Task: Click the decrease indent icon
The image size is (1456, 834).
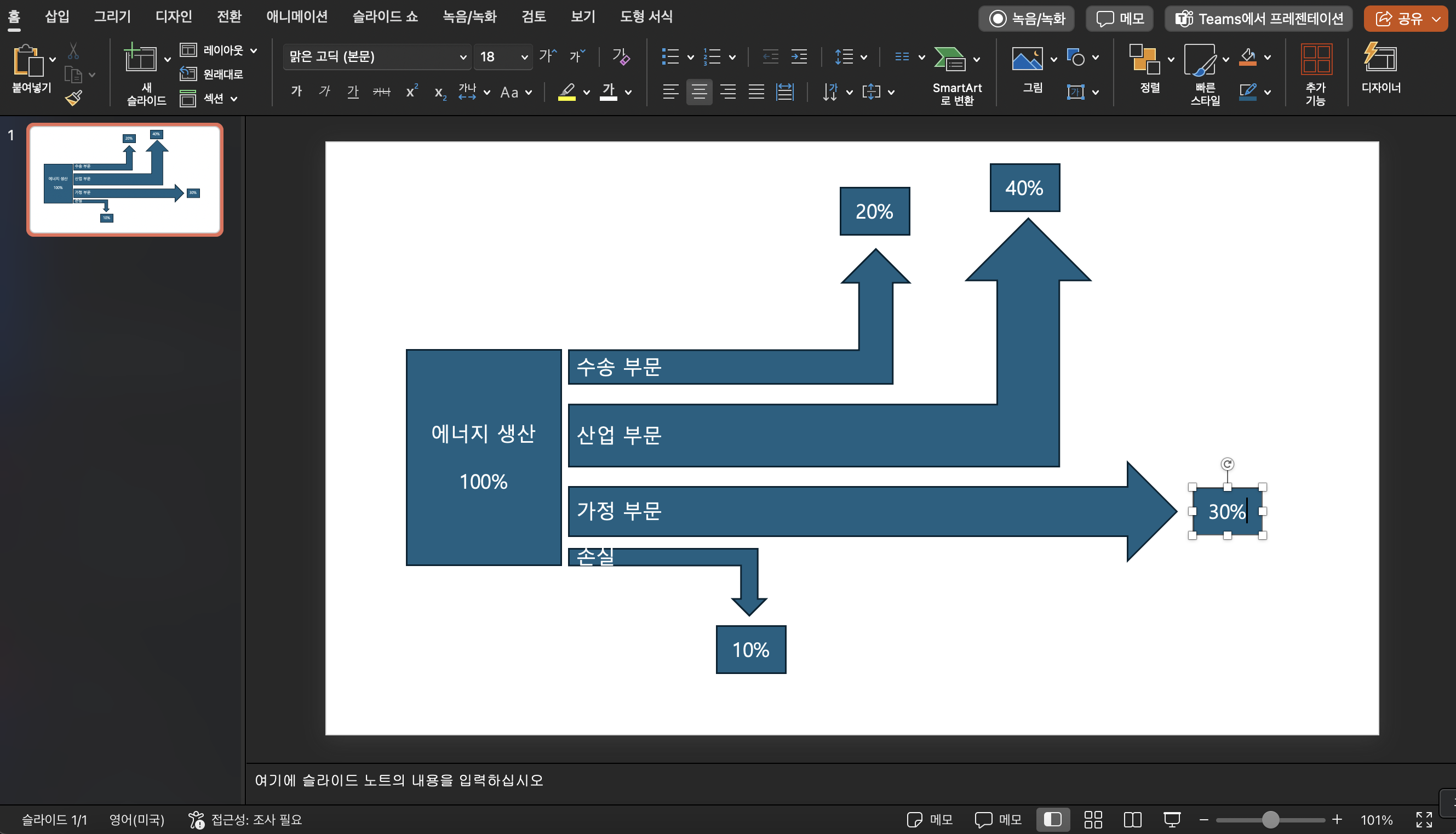Action: pyautogui.click(x=770, y=56)
